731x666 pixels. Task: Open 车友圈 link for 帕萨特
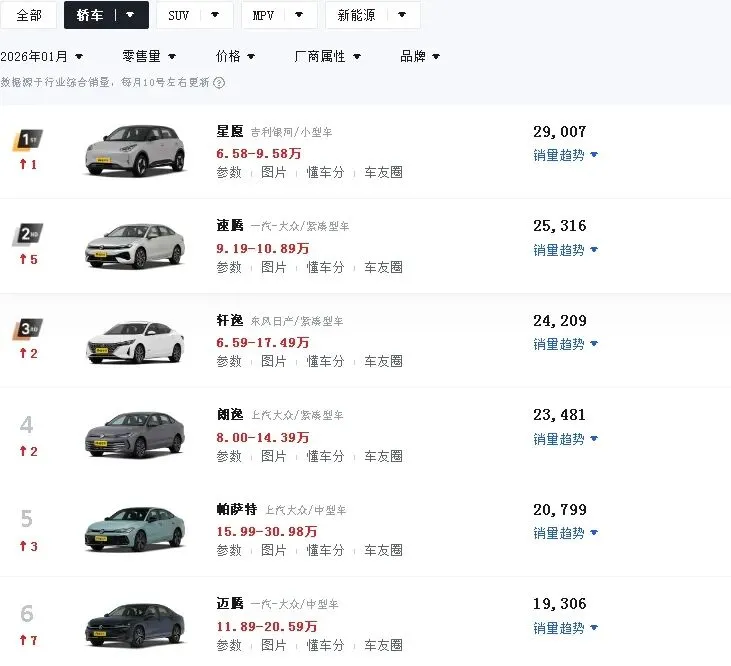[383, 550]
